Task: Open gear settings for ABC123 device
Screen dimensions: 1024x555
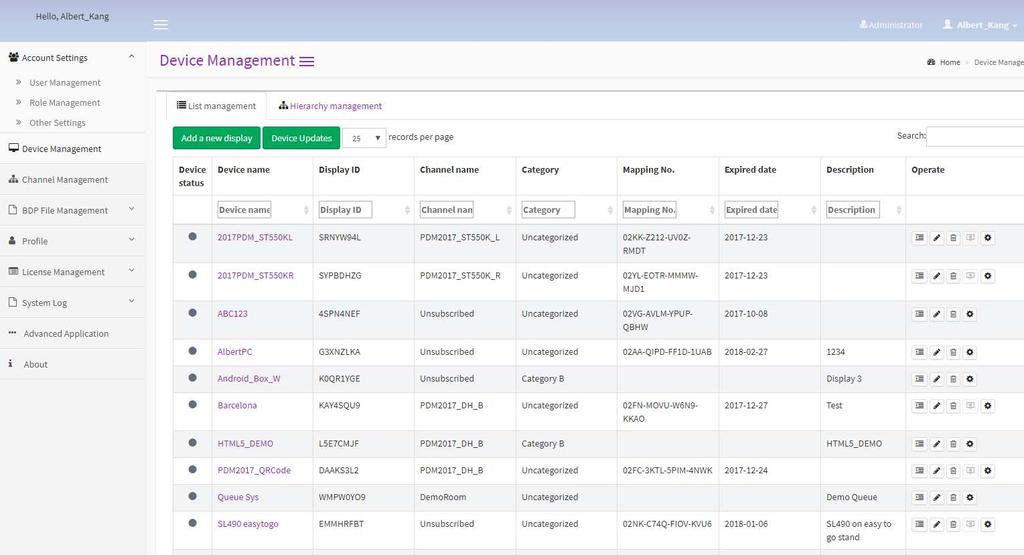Action: click(970, 314)
